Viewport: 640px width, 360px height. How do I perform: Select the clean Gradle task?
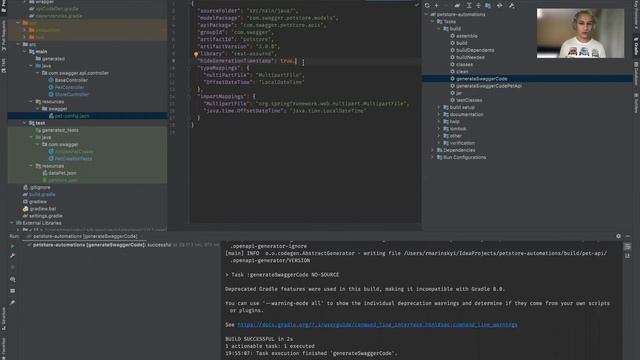point(462,72)
